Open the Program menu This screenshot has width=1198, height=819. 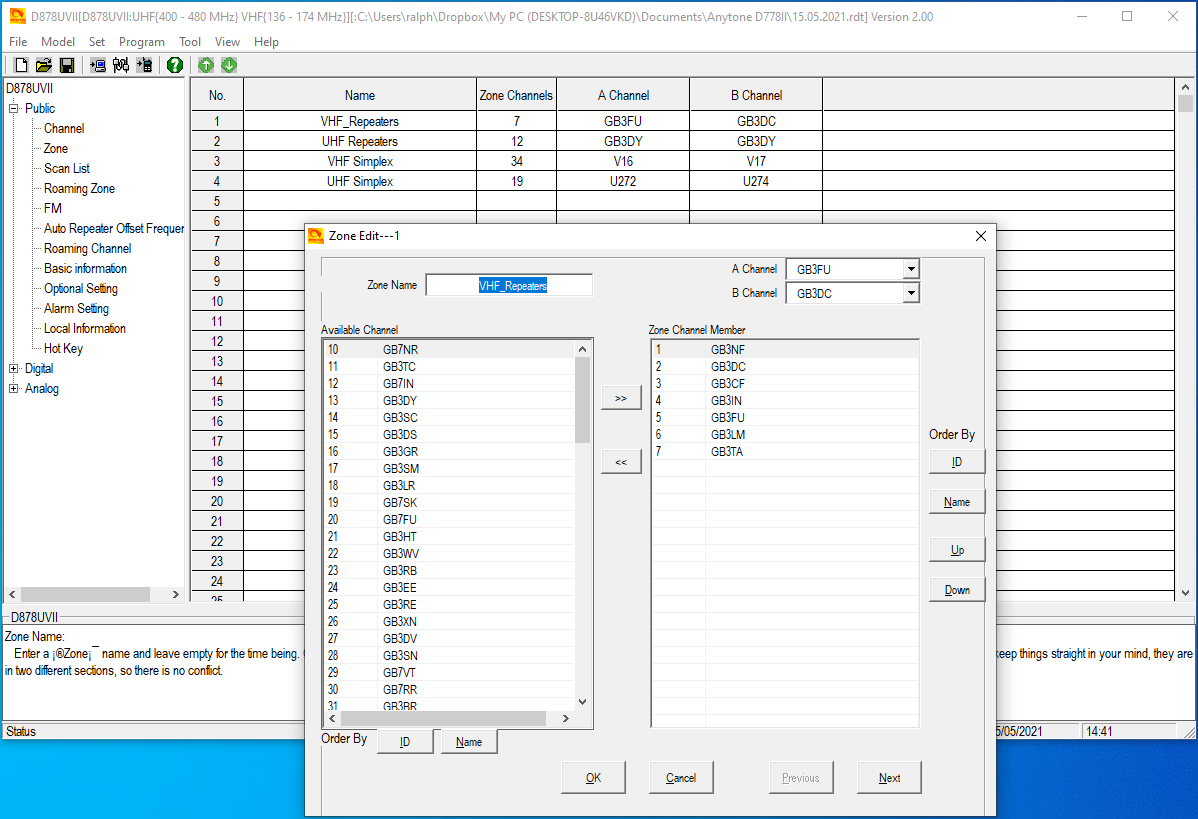(x=141, y=42)
